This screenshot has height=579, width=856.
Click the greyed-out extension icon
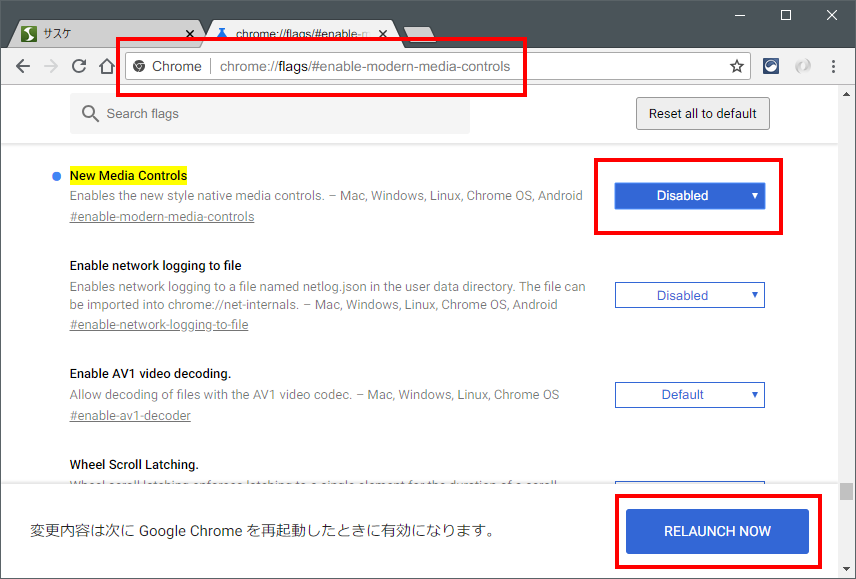point(802,67)
